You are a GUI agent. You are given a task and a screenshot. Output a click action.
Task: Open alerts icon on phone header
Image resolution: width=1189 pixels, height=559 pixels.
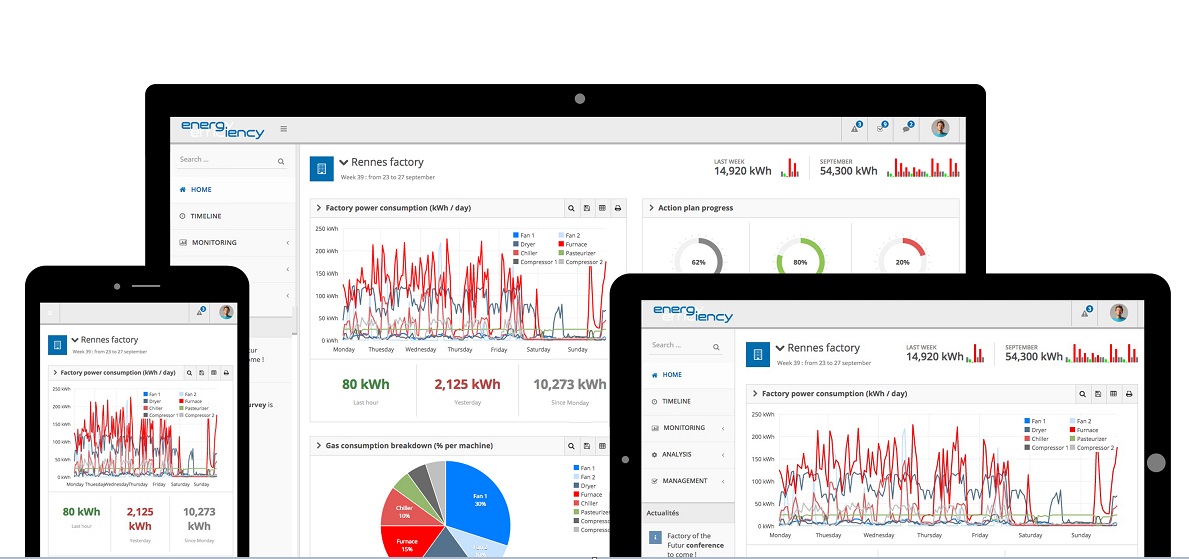201,312
